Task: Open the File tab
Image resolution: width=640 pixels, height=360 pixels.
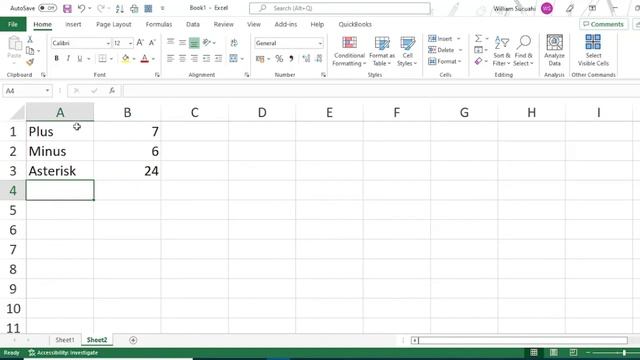Action: tap(13, 24)
